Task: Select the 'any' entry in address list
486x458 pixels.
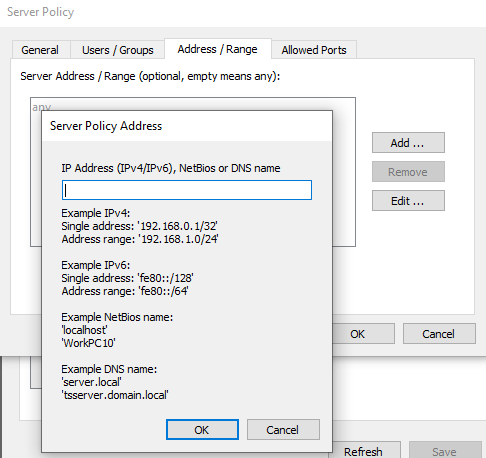Action: click(42, 107)
